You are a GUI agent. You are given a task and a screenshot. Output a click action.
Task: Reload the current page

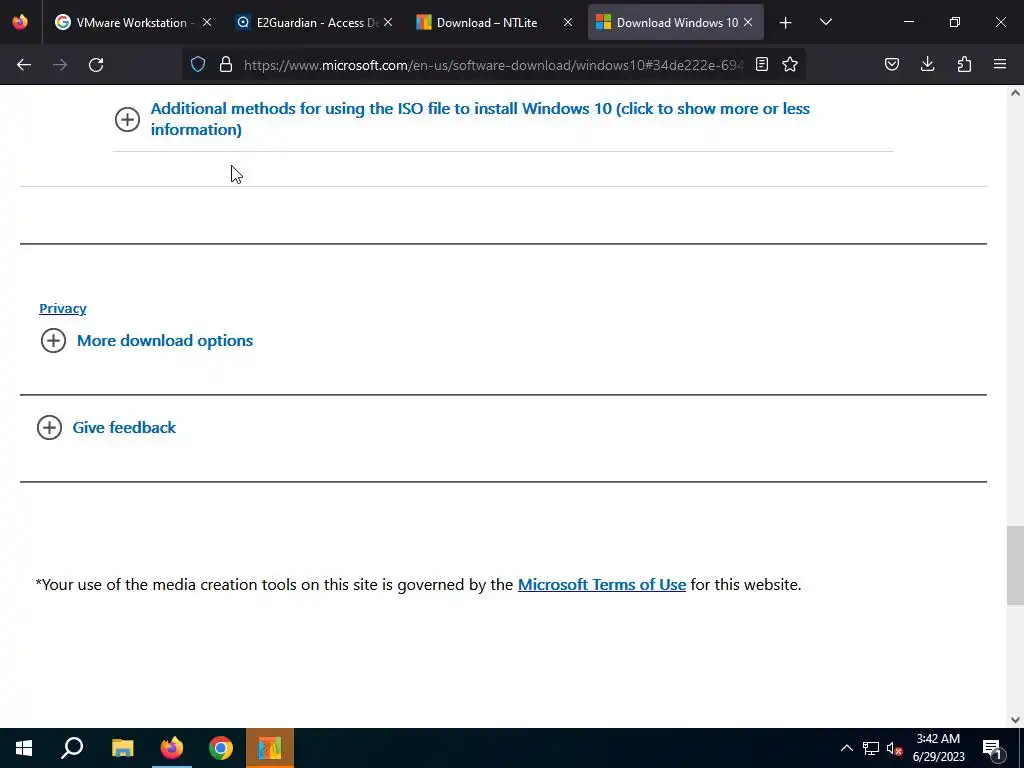click(x=96, y=65)
